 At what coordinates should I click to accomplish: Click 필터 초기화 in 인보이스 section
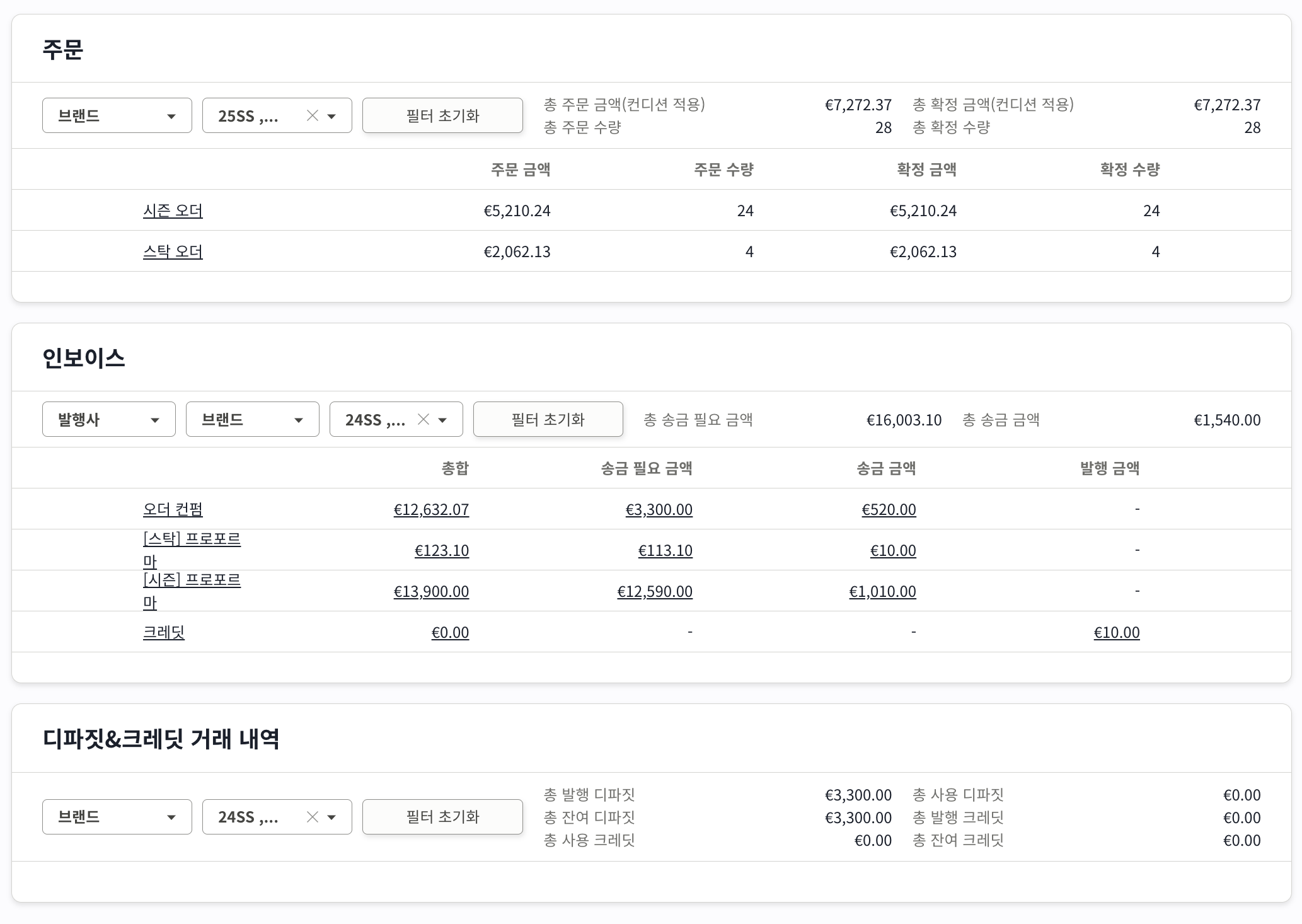tap(548, 419)
